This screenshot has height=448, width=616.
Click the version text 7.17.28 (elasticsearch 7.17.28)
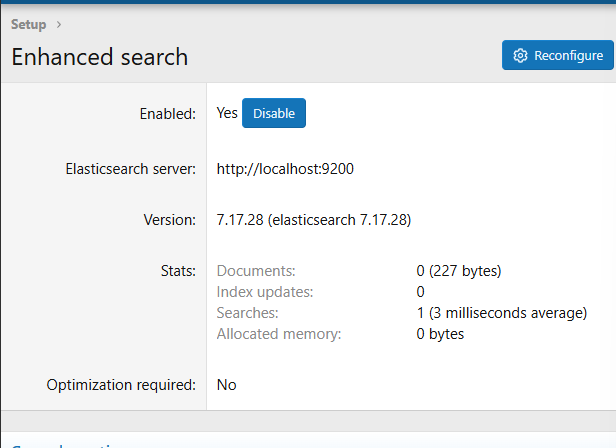click(x=314, y=220)
